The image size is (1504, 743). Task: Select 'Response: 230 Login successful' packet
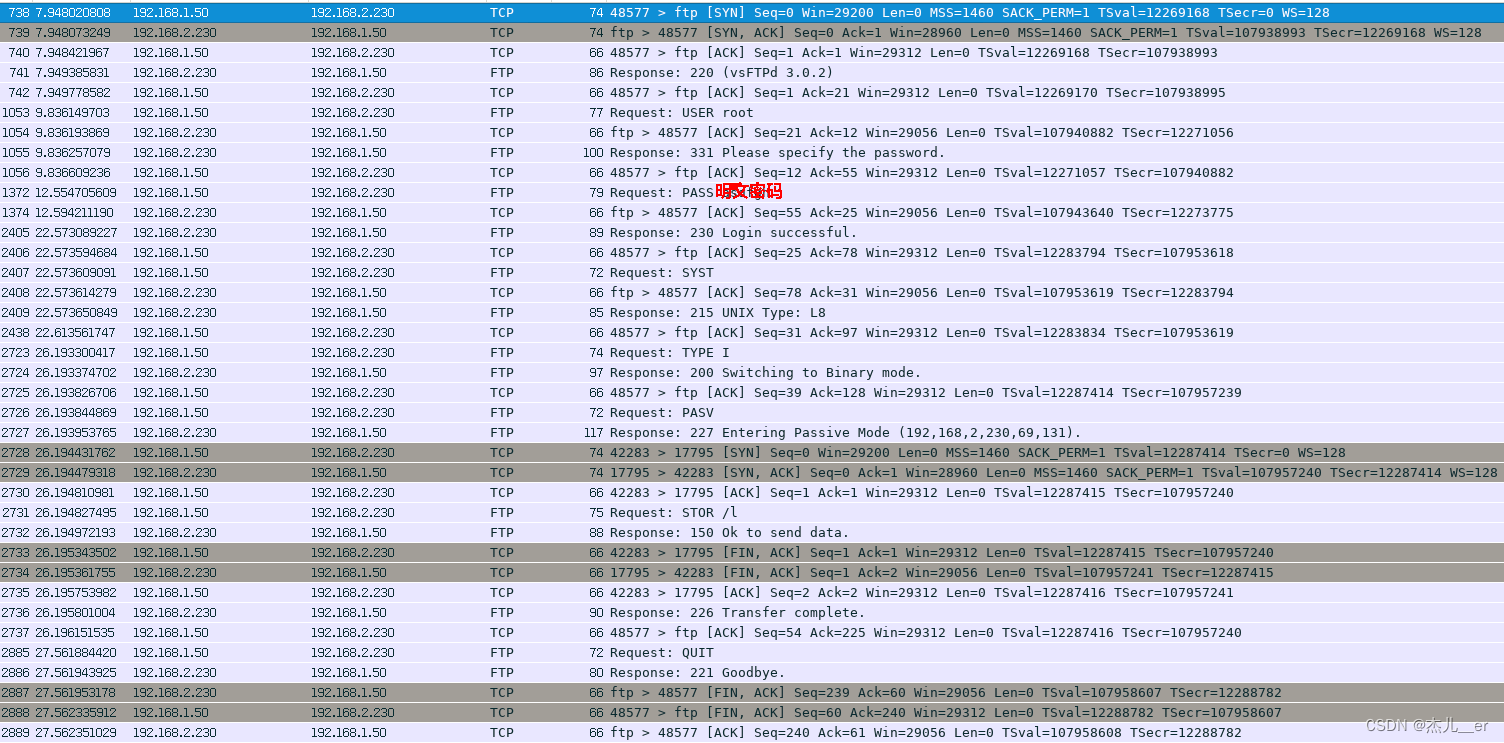752,233
